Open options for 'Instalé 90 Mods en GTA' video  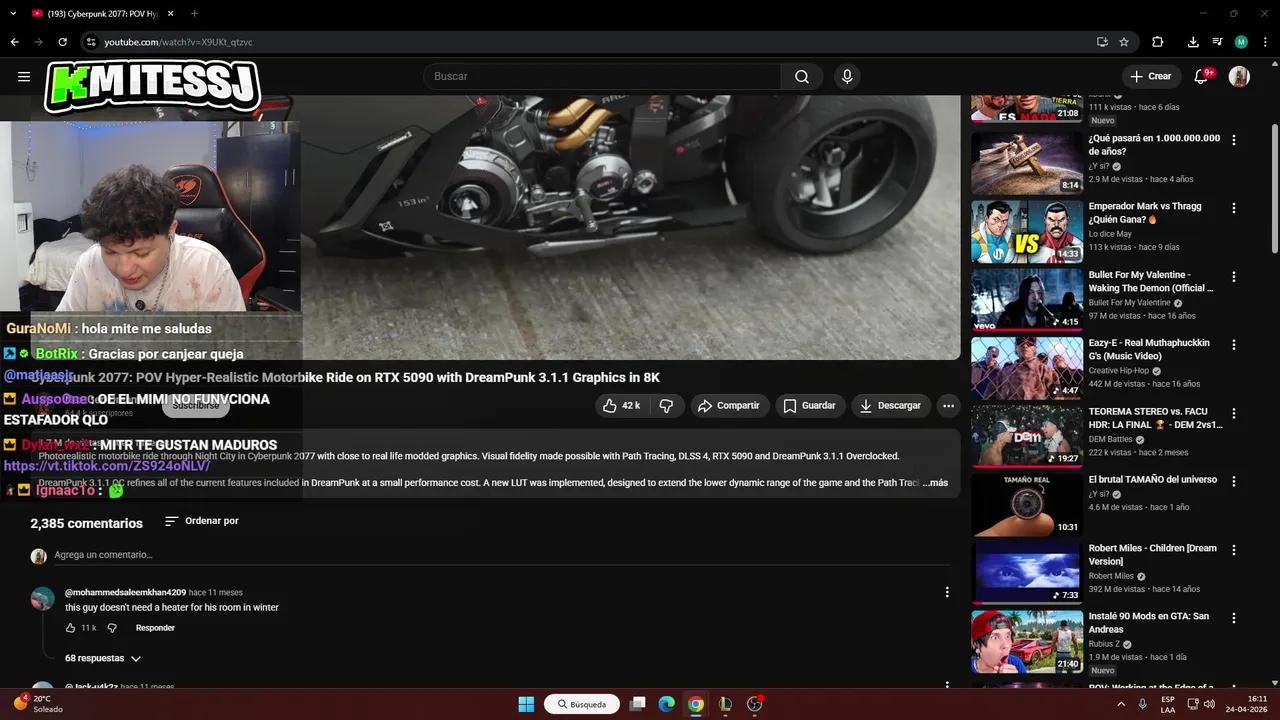click(x=1233, y=618)
